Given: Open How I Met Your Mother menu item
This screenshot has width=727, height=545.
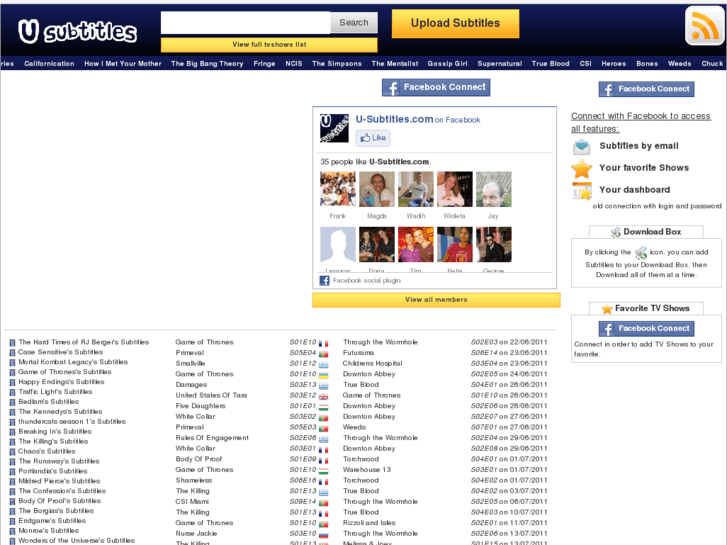Looking at the screenshot, I should [x=123, y=64].
